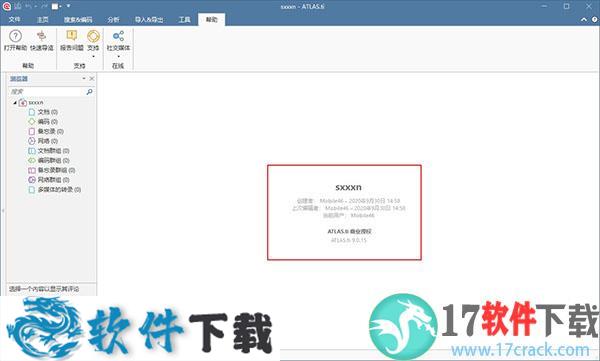Click the magnifier search icon in explorer
This screenshot has width=600, height=361.
click(x=90, y=92)
